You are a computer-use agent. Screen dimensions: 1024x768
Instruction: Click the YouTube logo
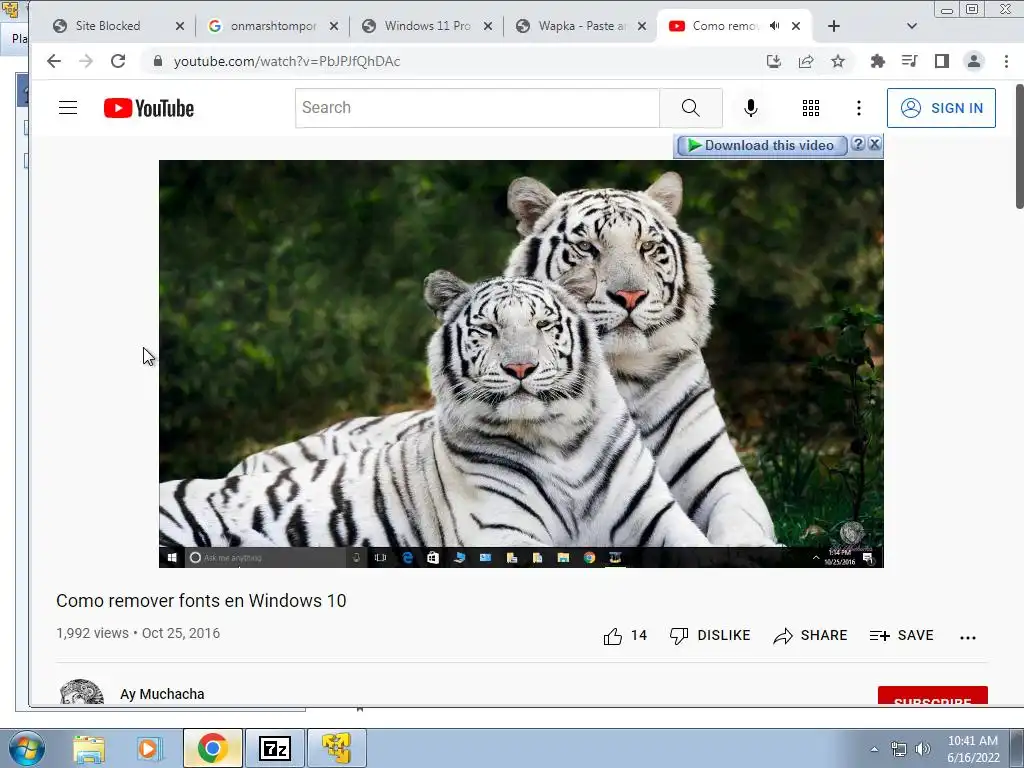pyautogui.click(x=149, y=108)
